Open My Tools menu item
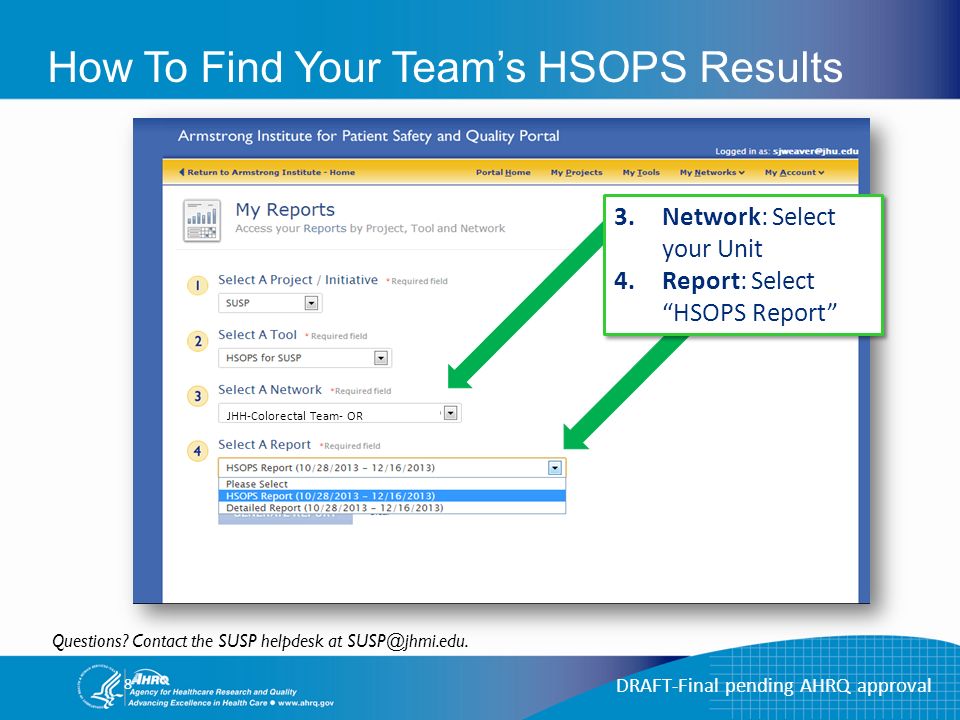The width and height of the screenshot is (960, 720). click(x=641, y=173)
